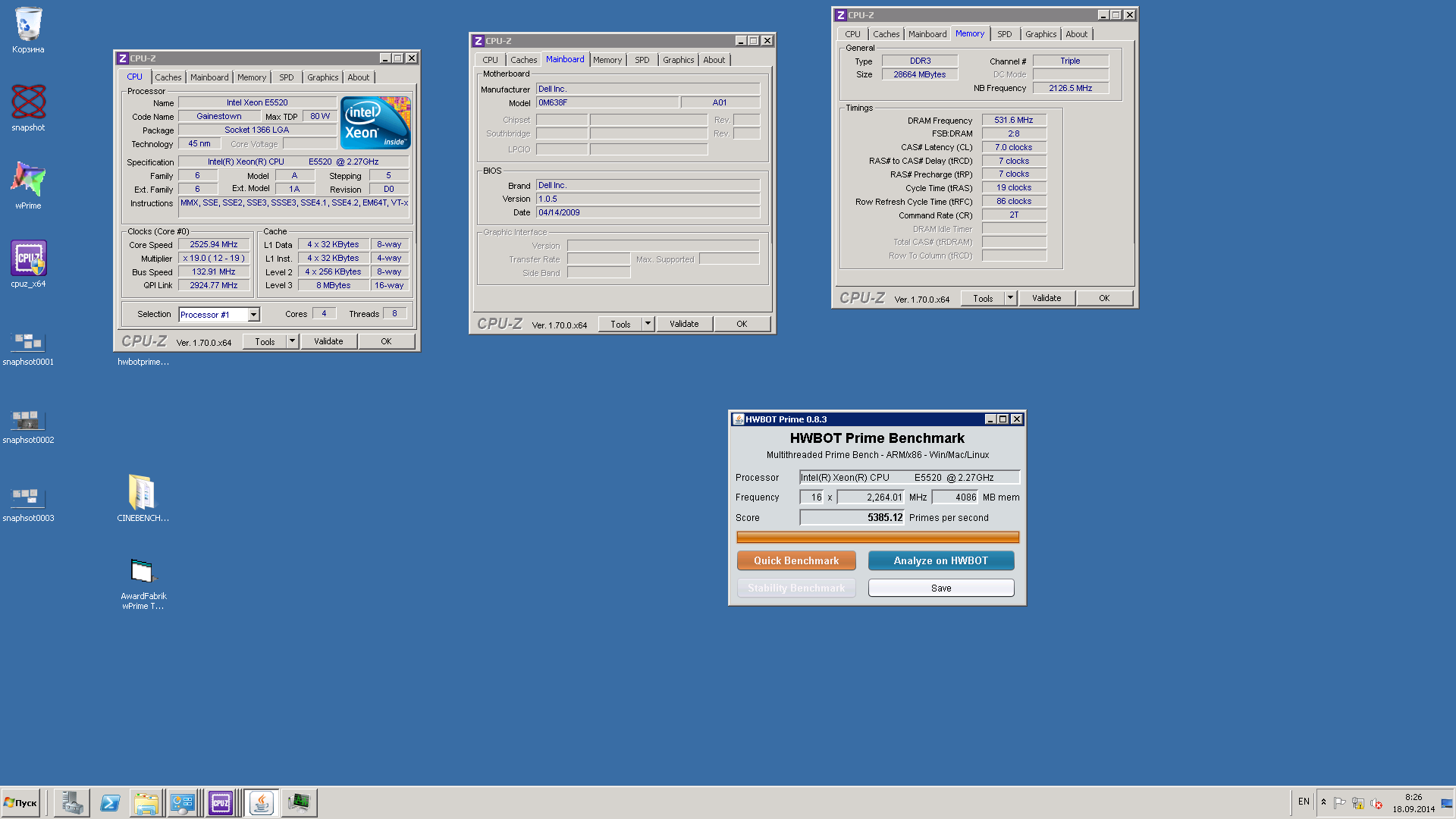The image size is (1456, 819).
Task: Click the CPU-Z Memory window title icon
Action: tap(840, 15)
